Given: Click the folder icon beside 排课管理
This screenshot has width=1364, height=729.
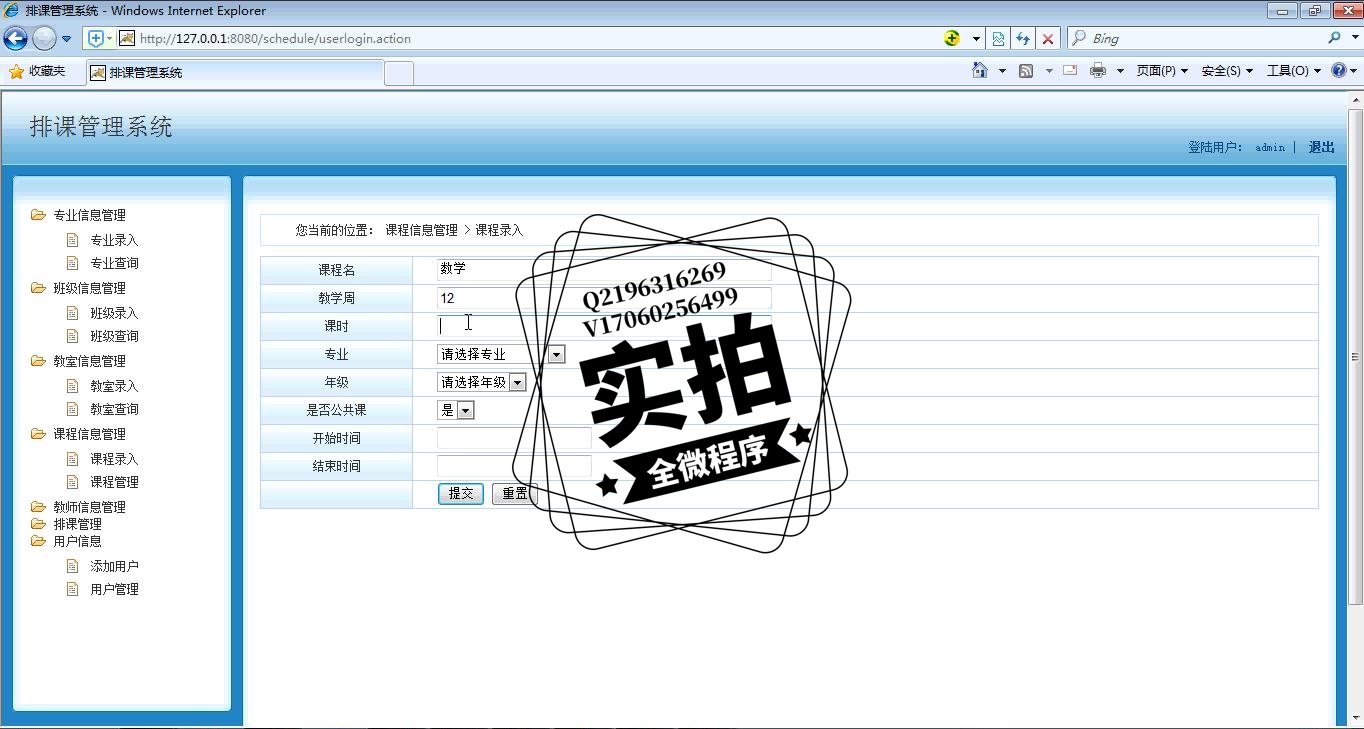Looking at the screenshot, I should tap(38, 523).
